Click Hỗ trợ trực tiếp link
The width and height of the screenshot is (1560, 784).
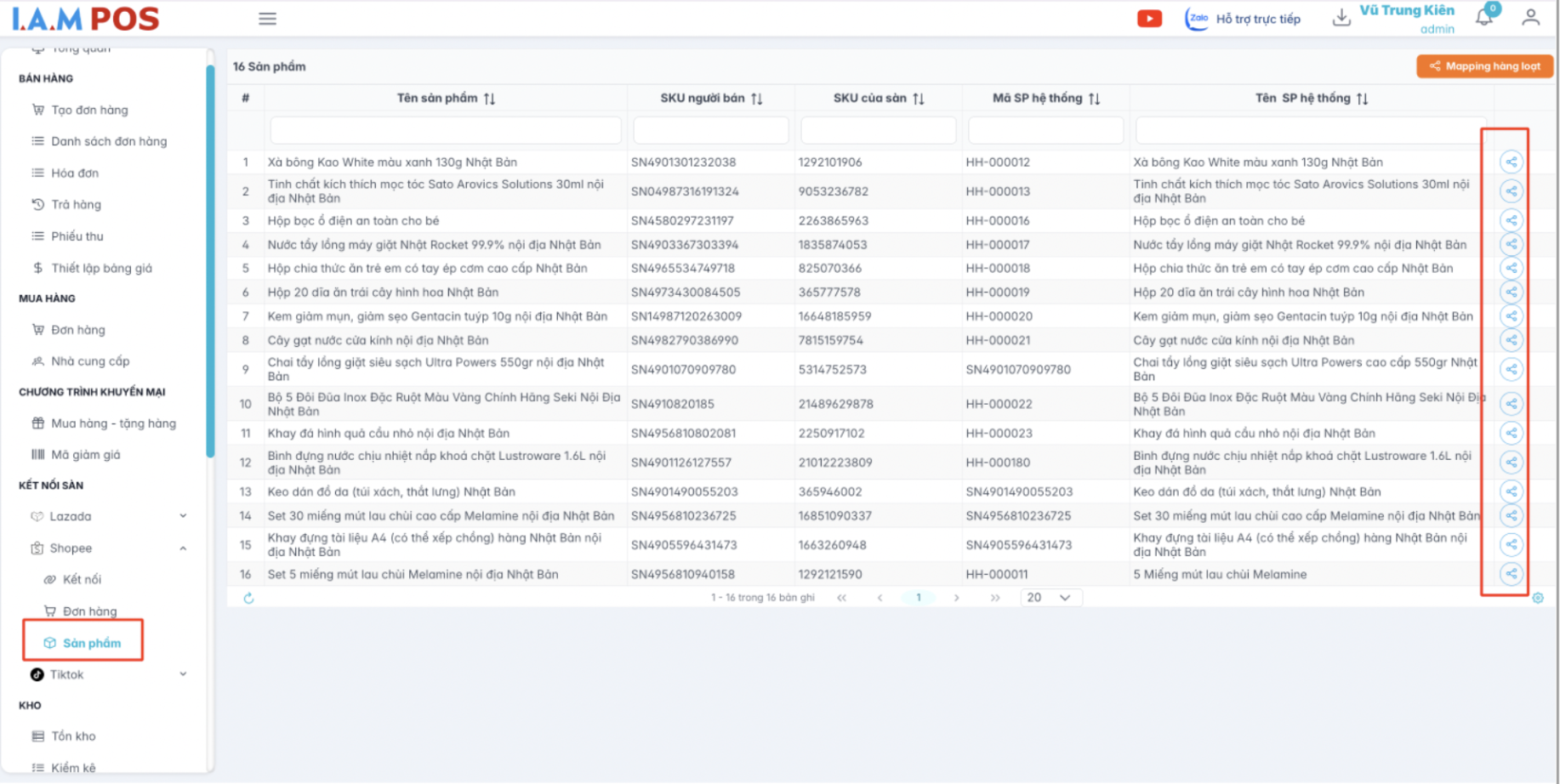pyautogui.click(x=1257, y=19)
